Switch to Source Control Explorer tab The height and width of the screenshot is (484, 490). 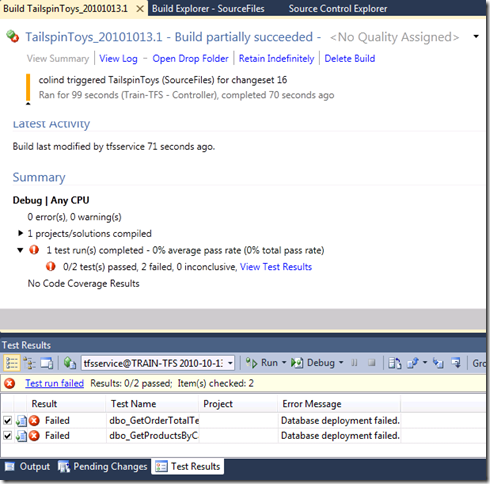click(x=338, y=9)
